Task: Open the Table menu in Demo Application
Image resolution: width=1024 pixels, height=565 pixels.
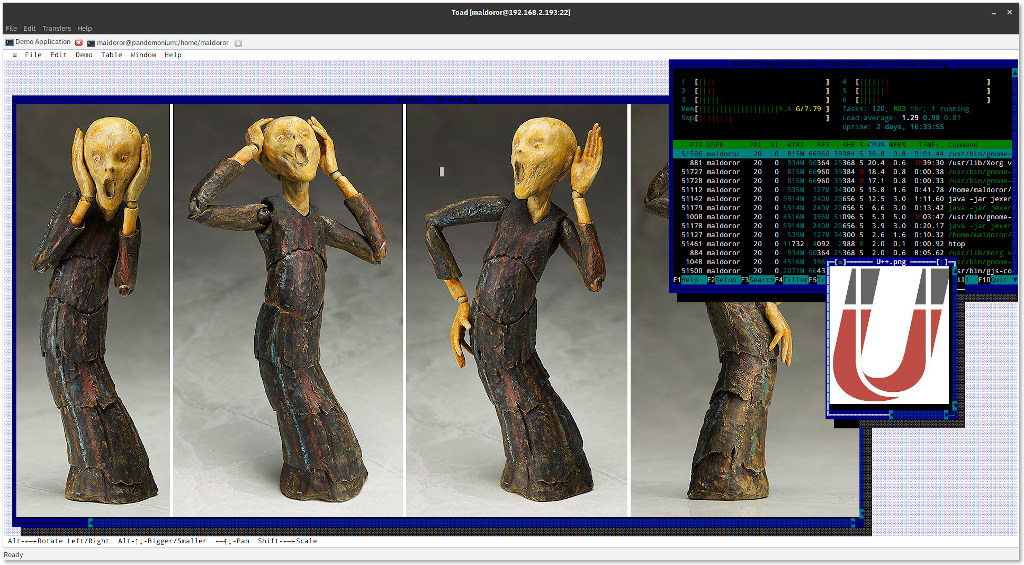Action: [112, 55]
